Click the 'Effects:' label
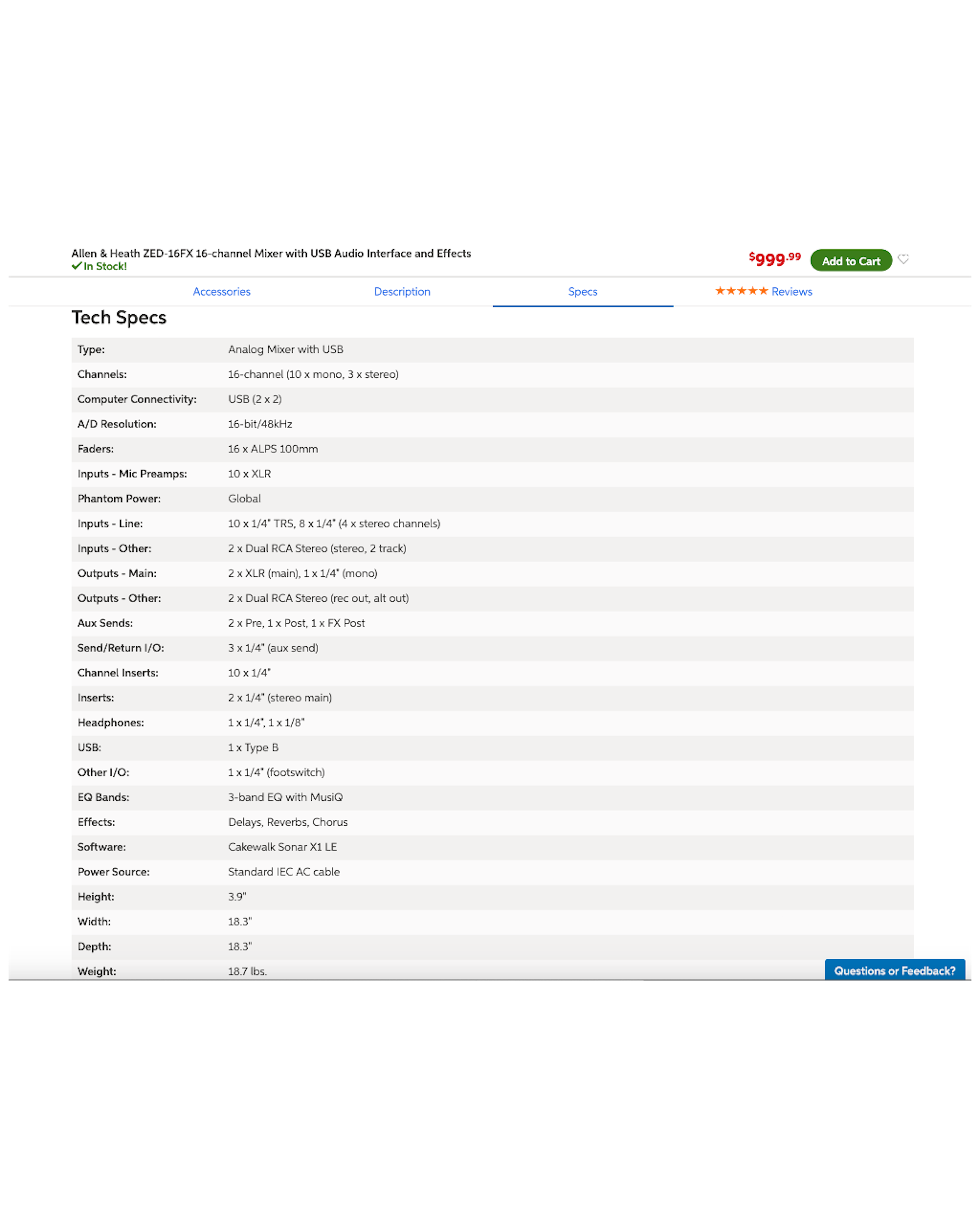Image resolution: width=980 pixels, height=1225 pixels. (x=96, y=822)
